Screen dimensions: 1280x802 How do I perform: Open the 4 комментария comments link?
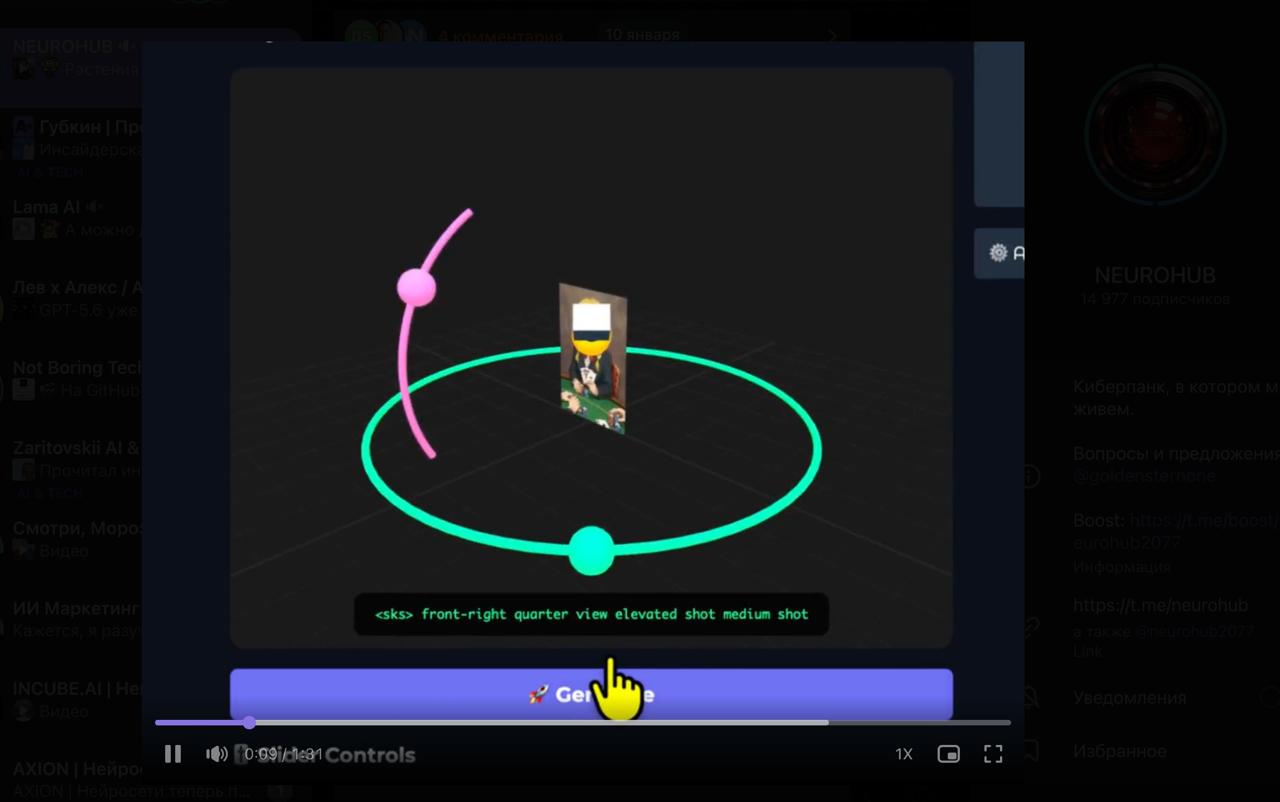pos(501,36)
